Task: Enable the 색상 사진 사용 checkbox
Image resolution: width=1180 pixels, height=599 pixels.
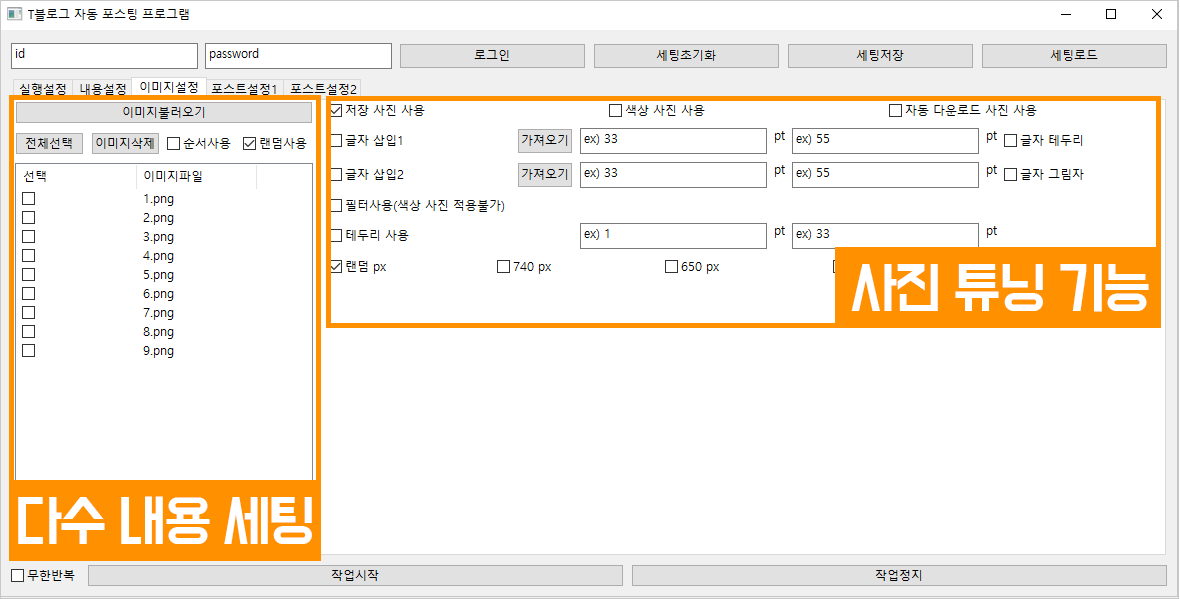Action: (616, 111)
